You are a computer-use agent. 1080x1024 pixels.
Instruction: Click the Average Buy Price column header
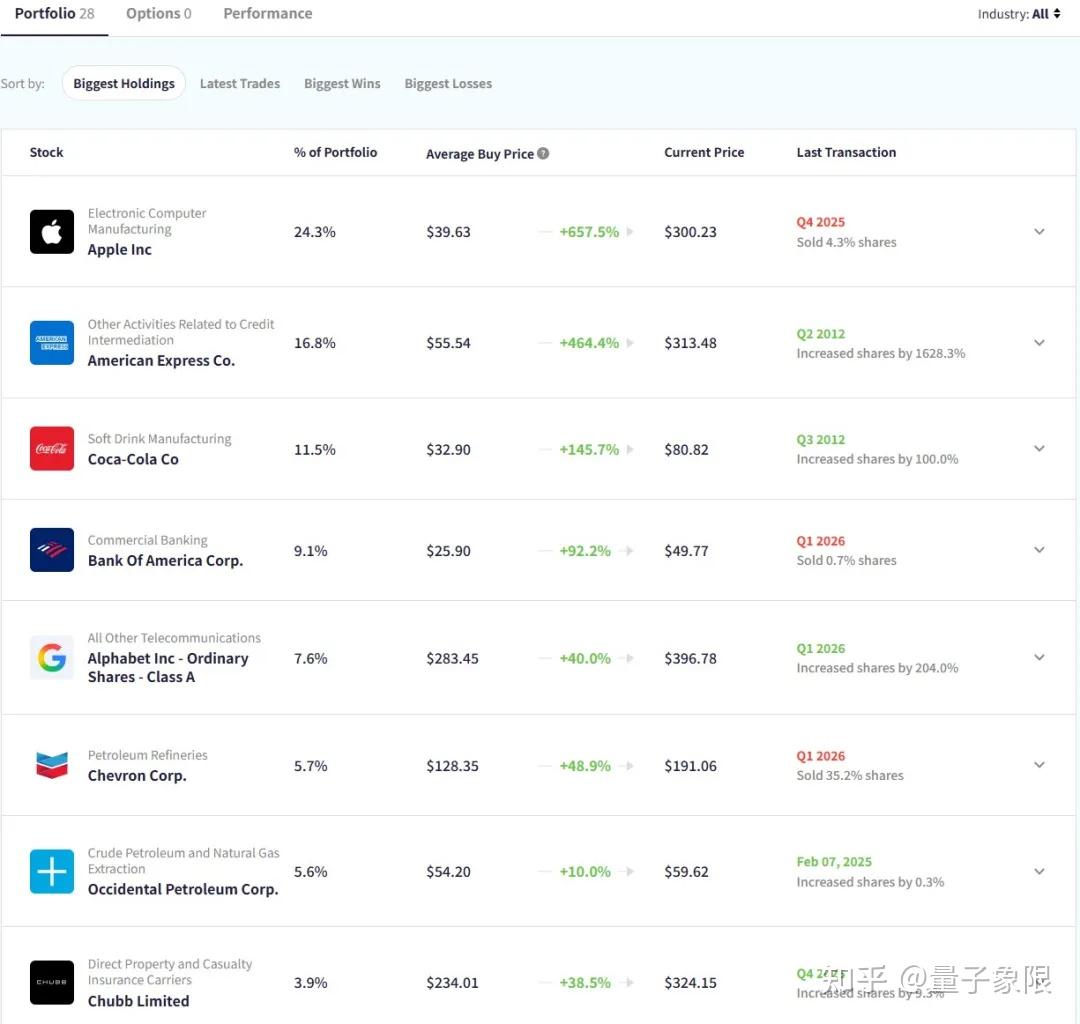[x=480, y=154]
